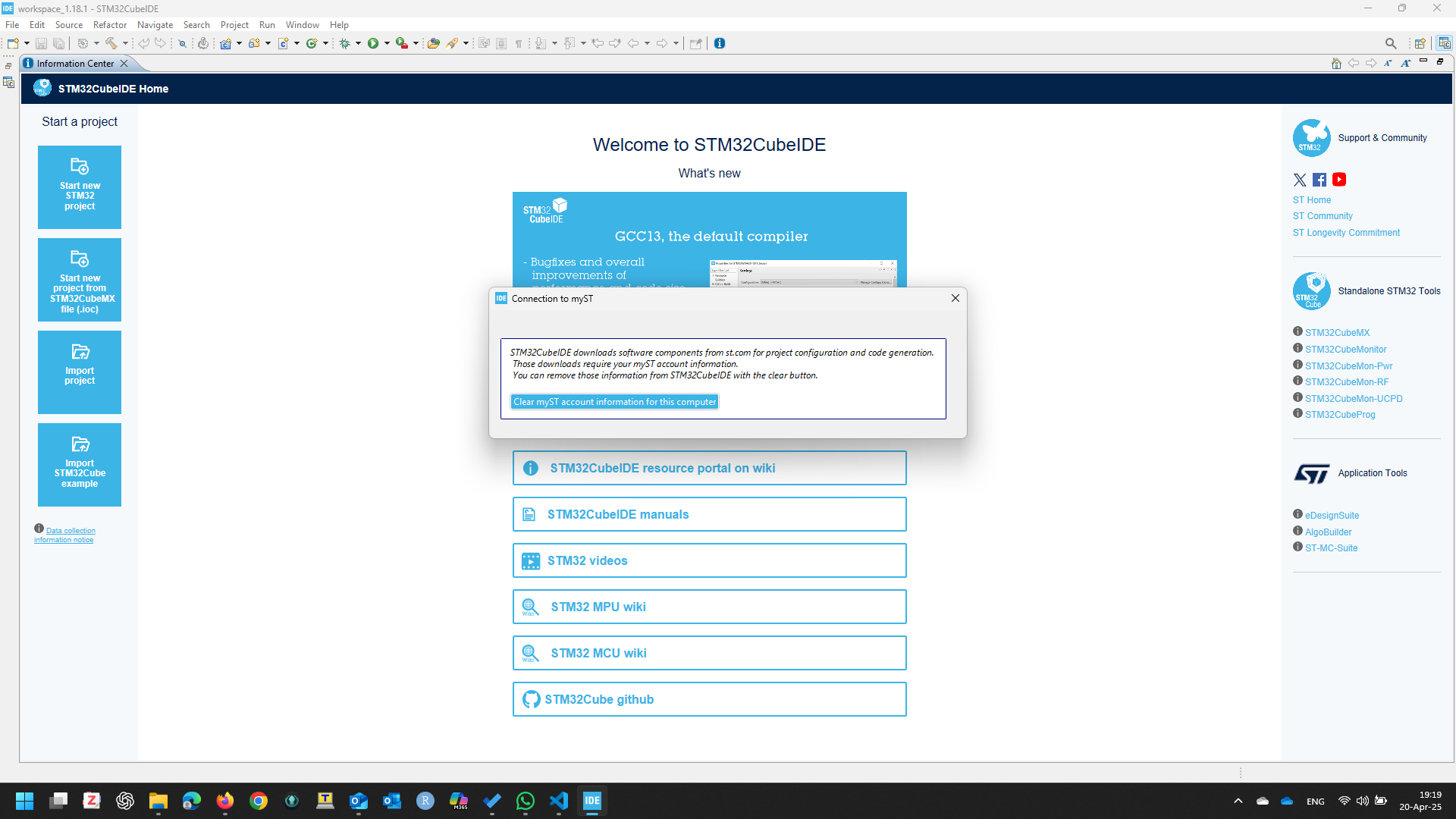Expand the New file dropdown arrow
The width and height of the screenshot is (1456, 819).
coord(27,43)
